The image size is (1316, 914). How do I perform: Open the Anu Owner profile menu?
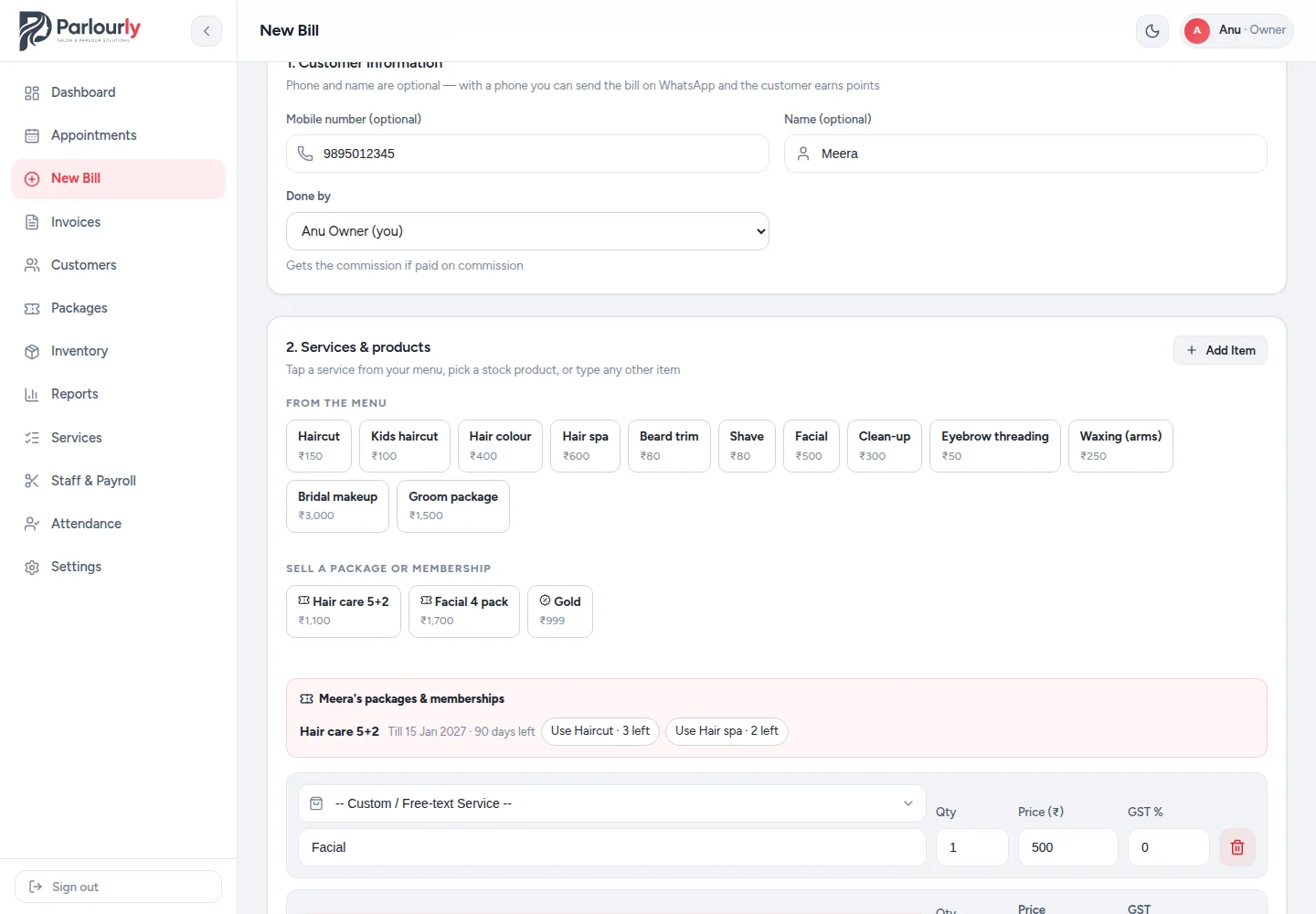pyautogui.click(x=1236, y=30)
